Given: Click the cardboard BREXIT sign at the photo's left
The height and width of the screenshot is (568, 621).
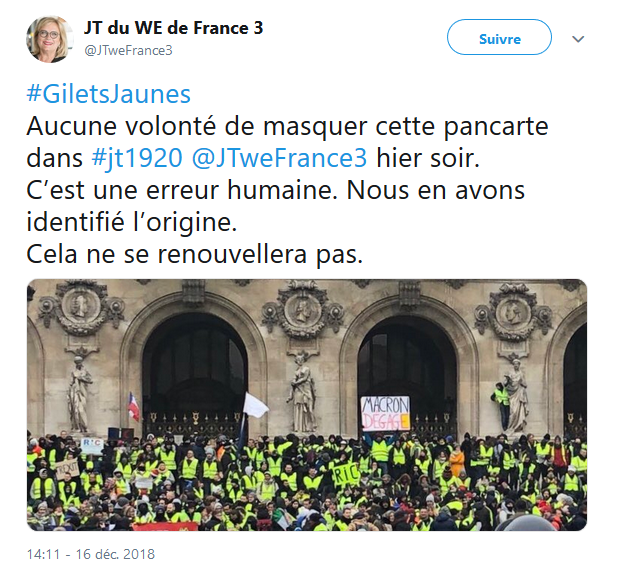Looking at the screenshot, I should point(68,470).
